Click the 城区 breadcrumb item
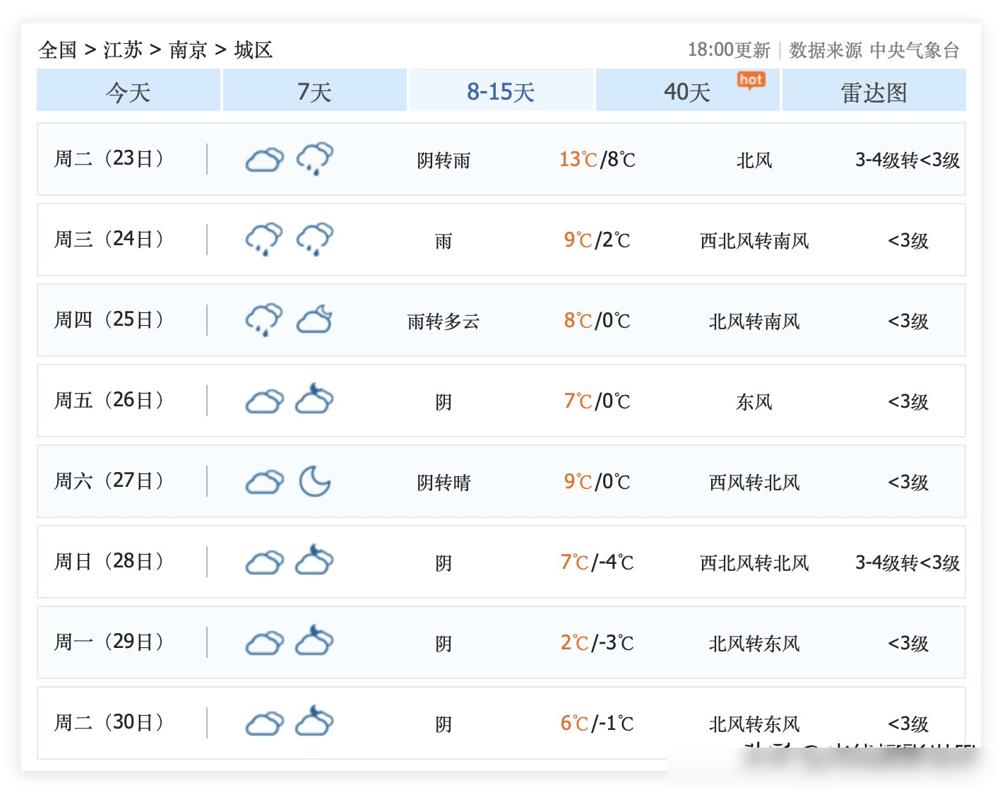The image size is (1000, 790). tap(253, 49)
